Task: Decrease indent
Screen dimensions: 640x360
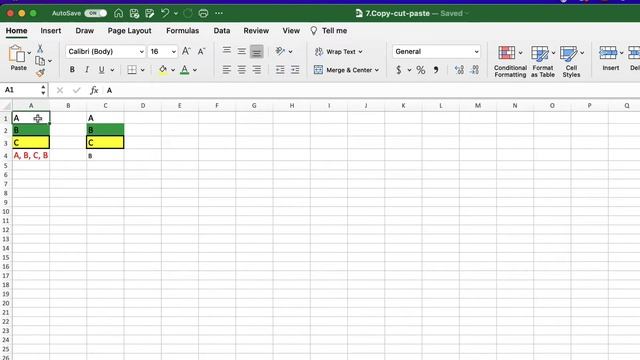Action: pyautogui.click(x=280, y=70)
